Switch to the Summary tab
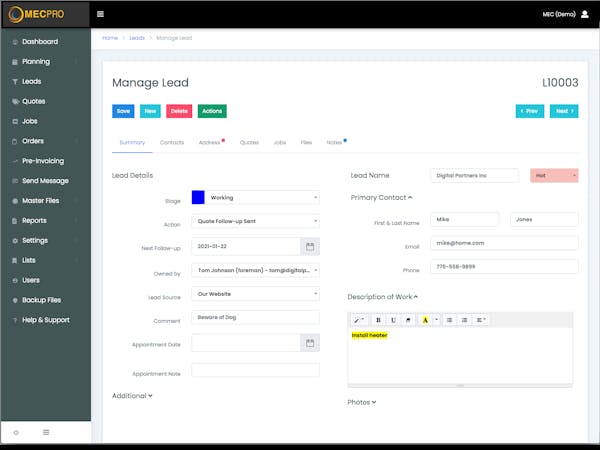 [x=132, y=142]
